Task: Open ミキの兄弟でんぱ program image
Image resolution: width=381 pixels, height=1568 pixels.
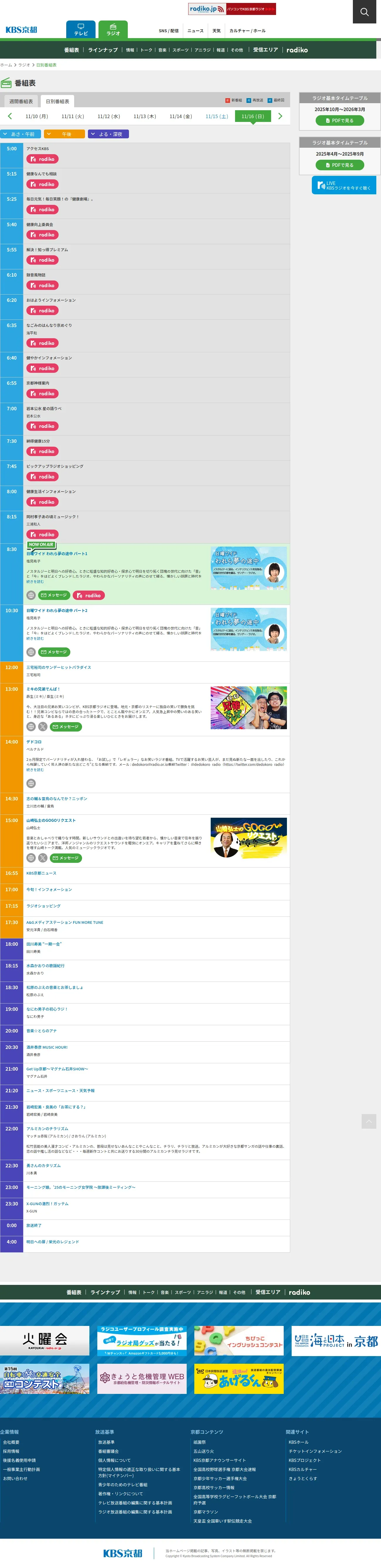Action: (248, 708)
